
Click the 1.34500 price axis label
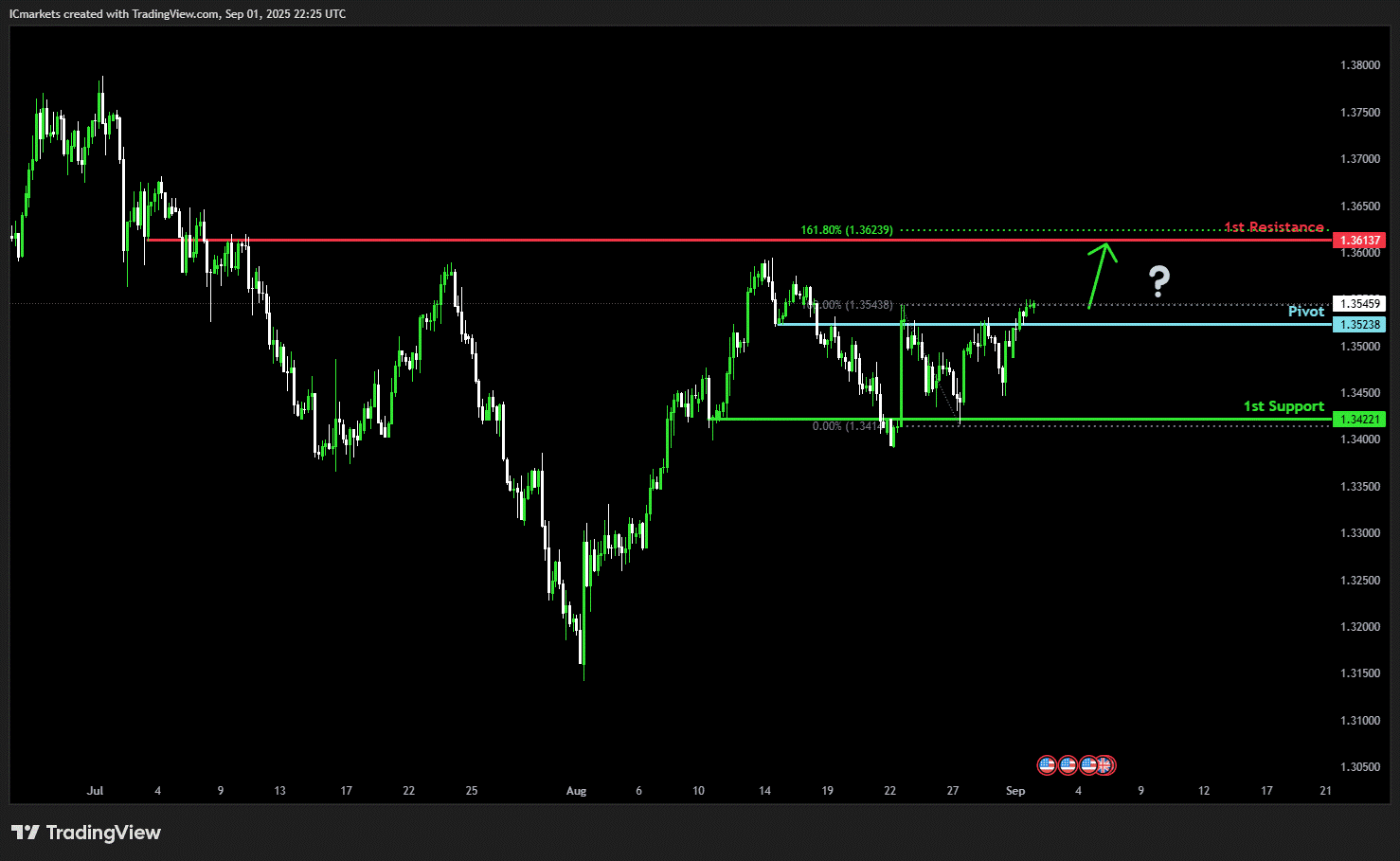[1360, 393]
